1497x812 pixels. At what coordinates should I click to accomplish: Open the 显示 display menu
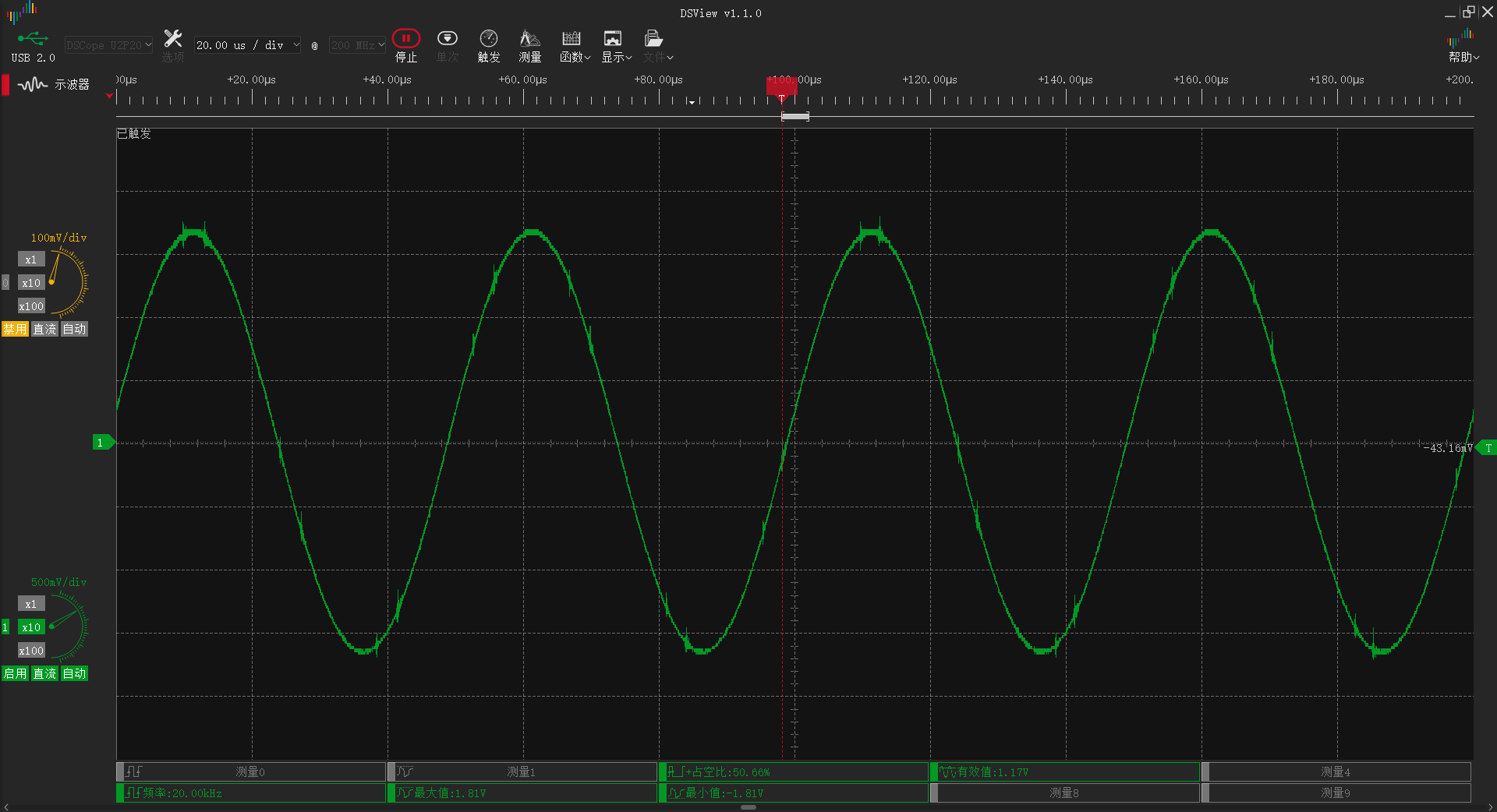click(616, 45)
